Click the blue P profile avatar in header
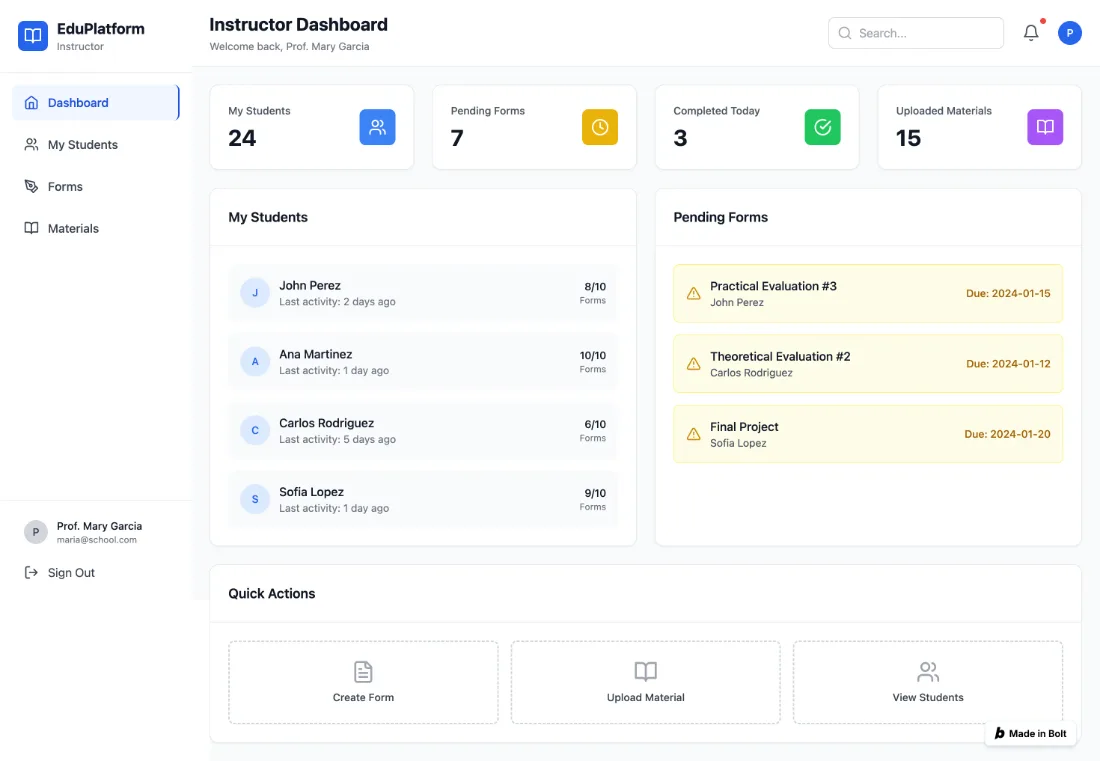This screenshot has width=1100, height=761. click(1069, 33)
